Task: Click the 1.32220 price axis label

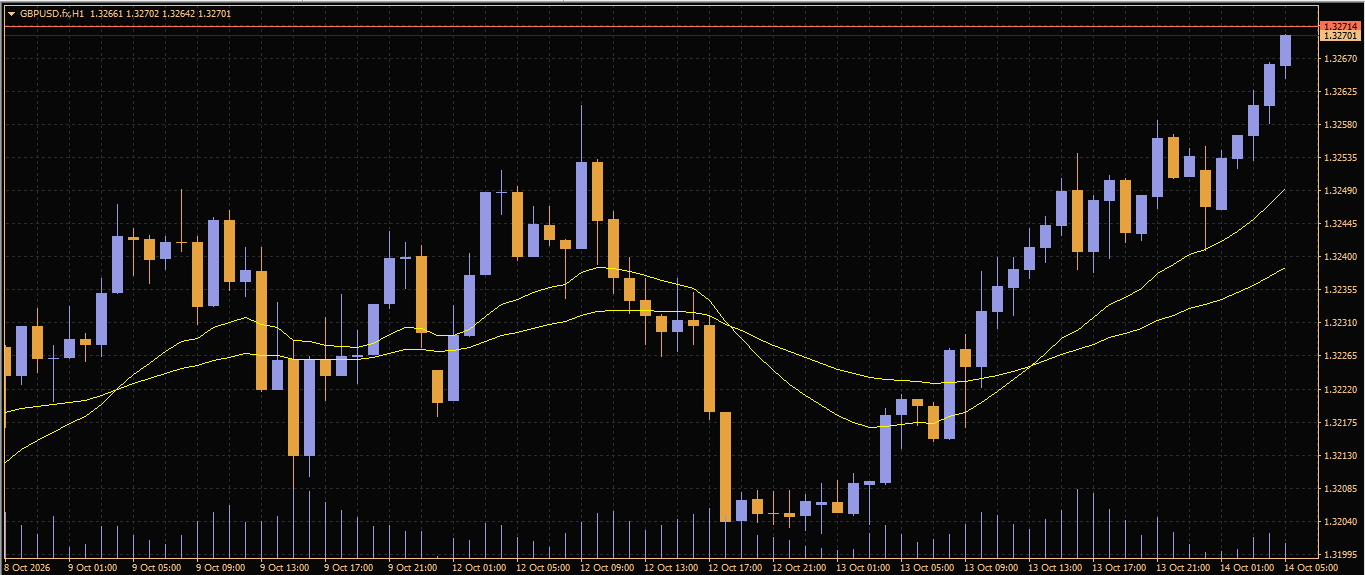Action: pyautogui.click(x=1339, y=389)
